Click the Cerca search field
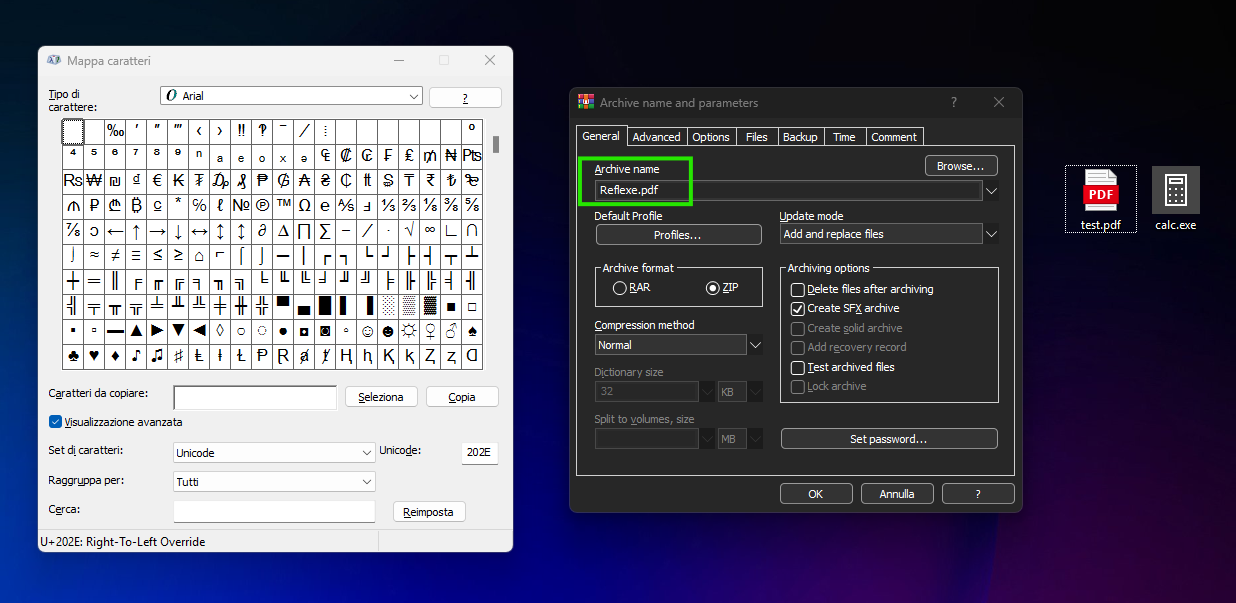This screenshot has width=1236, height=603. pos(274,512)
